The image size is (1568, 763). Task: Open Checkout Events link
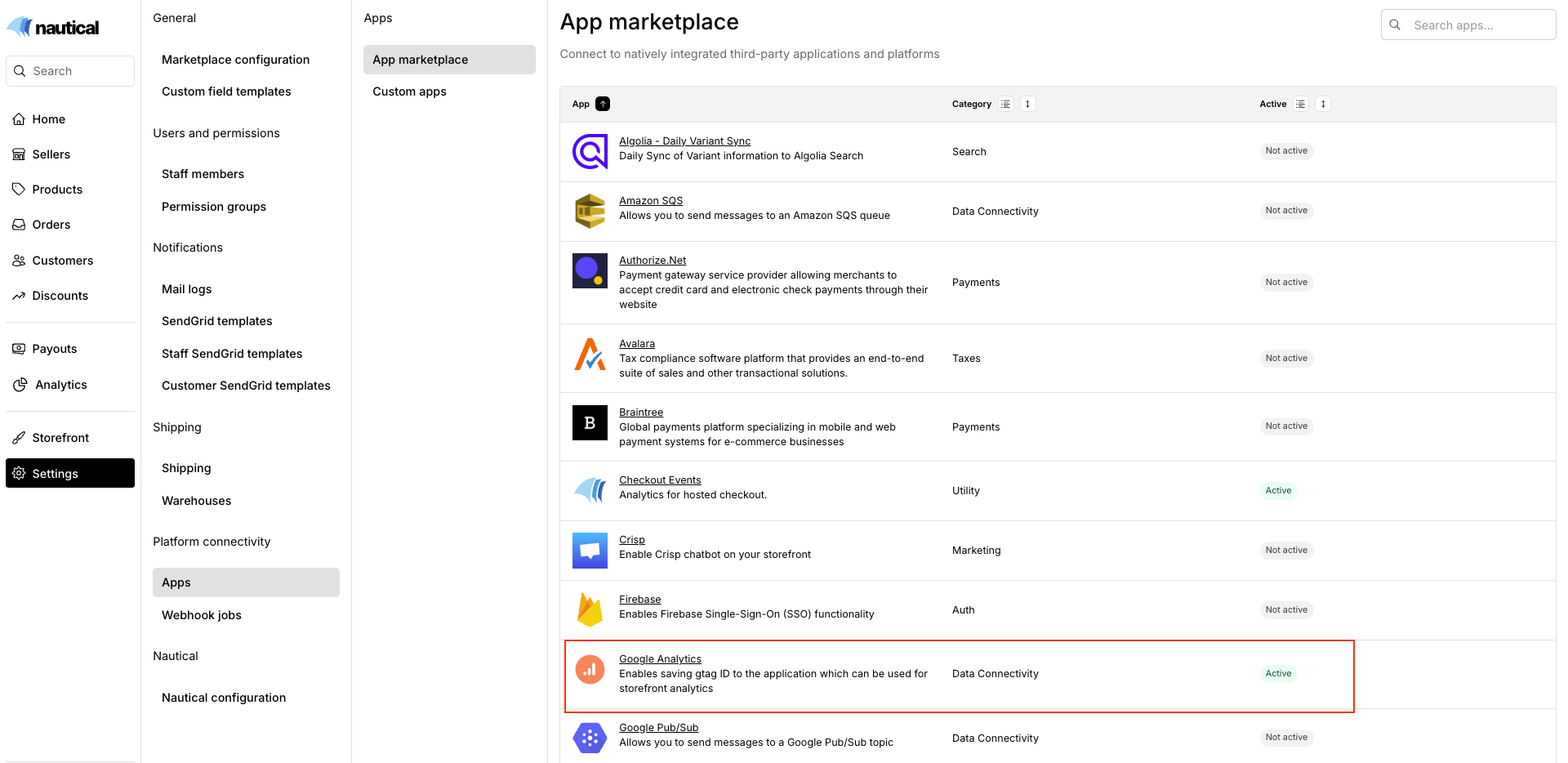click(x=660, y=480)
